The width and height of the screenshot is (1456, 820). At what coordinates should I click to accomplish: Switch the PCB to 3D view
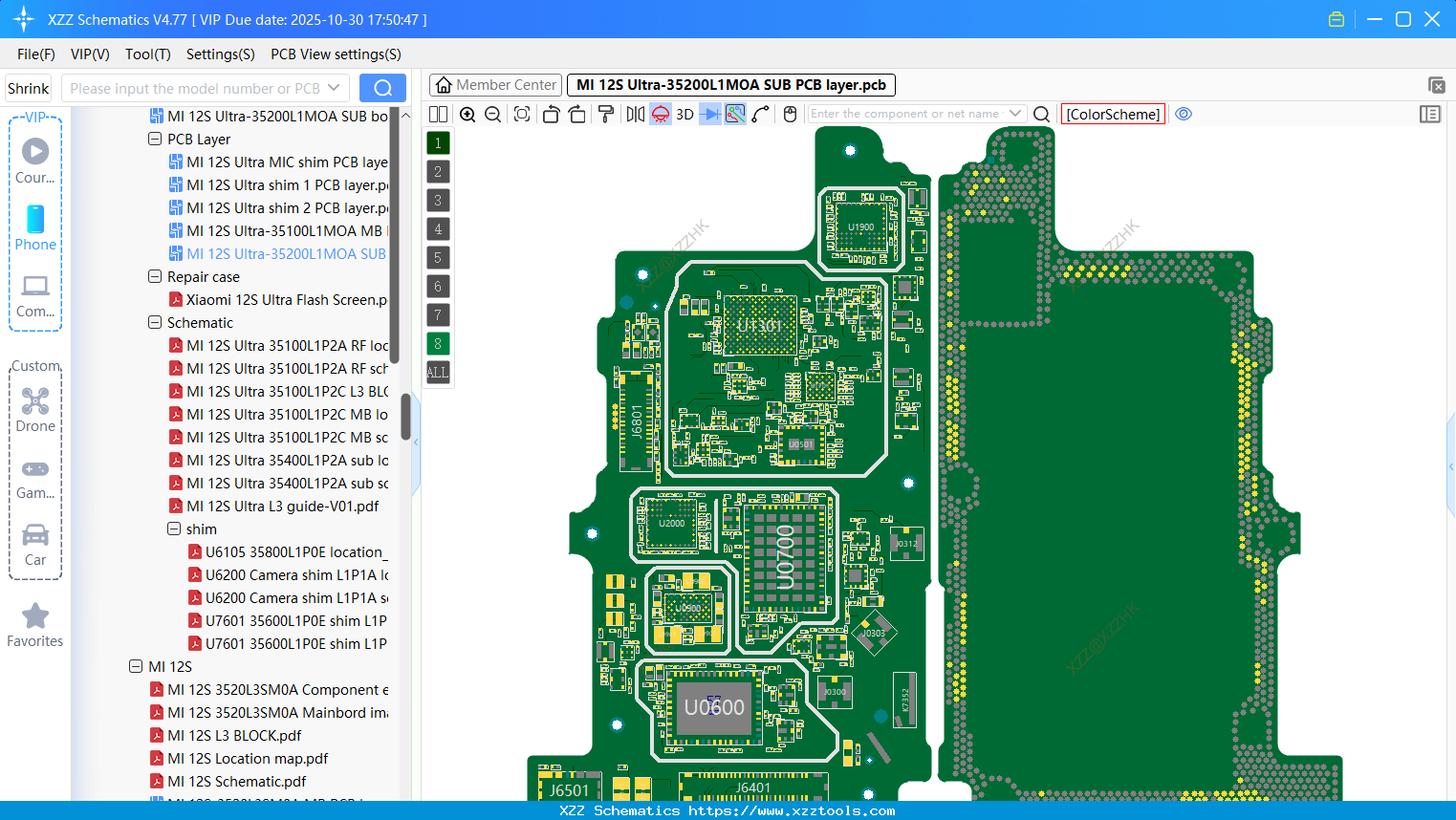point(683,114)
